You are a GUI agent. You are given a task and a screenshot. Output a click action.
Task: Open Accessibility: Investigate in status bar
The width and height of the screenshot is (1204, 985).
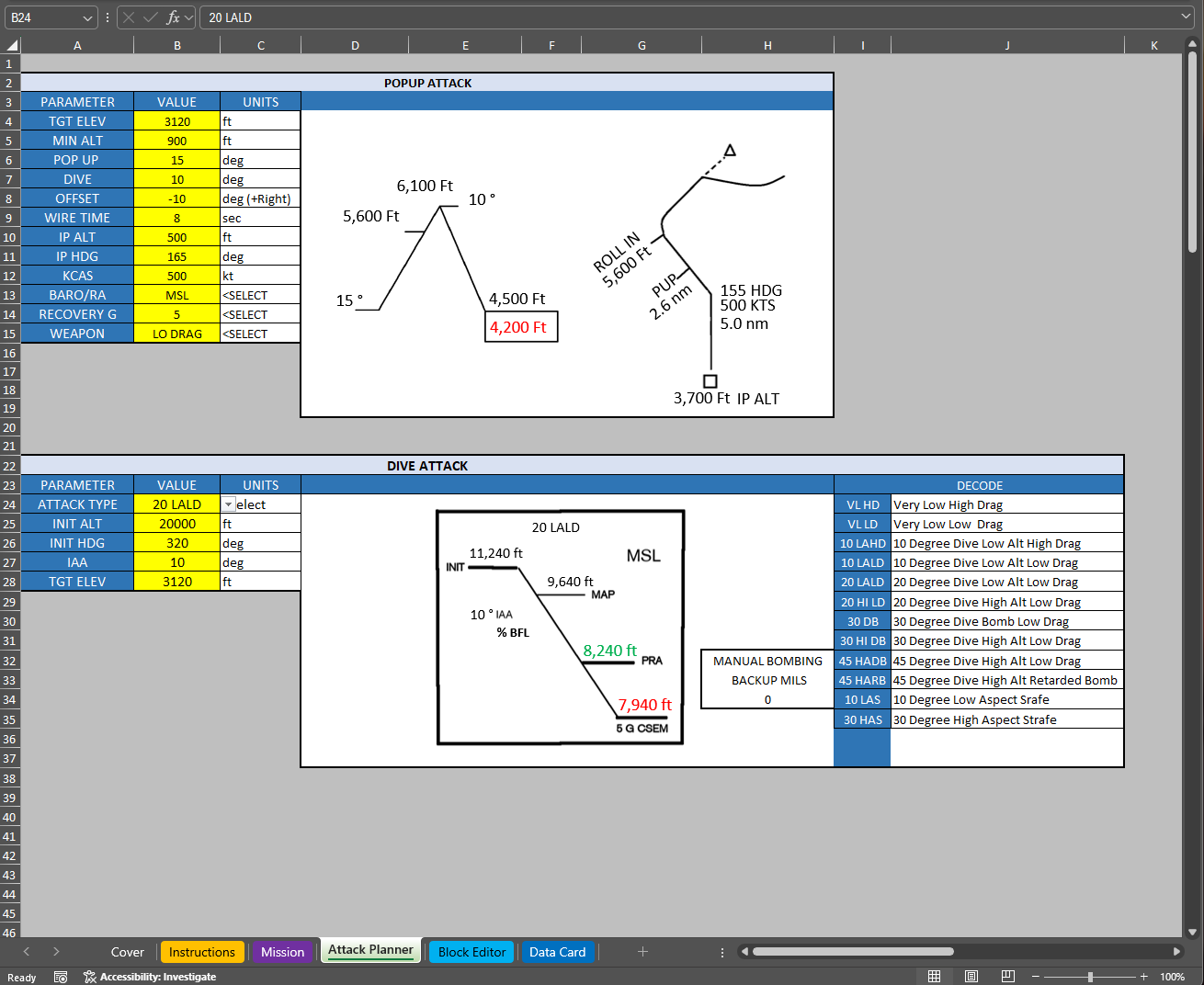tap(150, 977)
